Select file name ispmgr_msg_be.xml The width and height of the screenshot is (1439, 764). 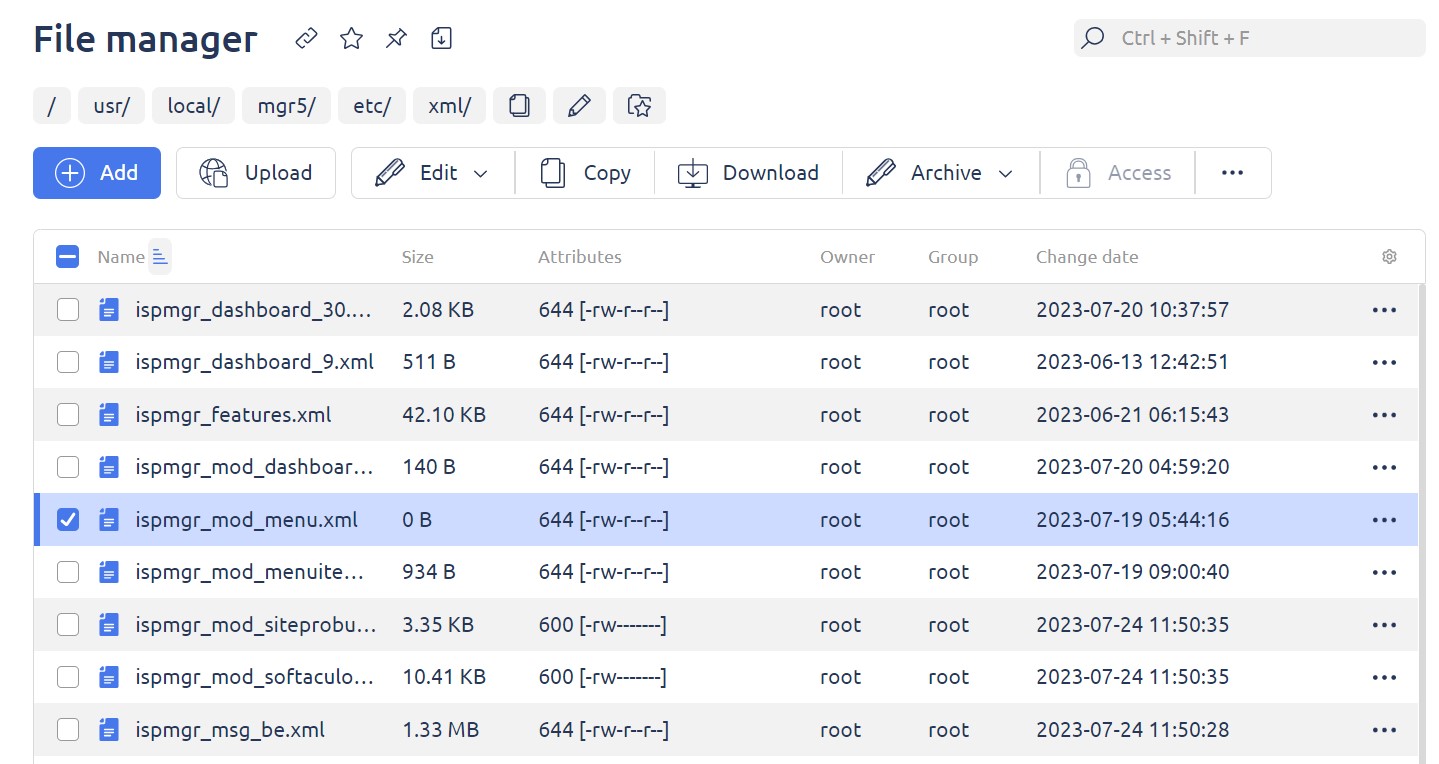click(230, 730)
